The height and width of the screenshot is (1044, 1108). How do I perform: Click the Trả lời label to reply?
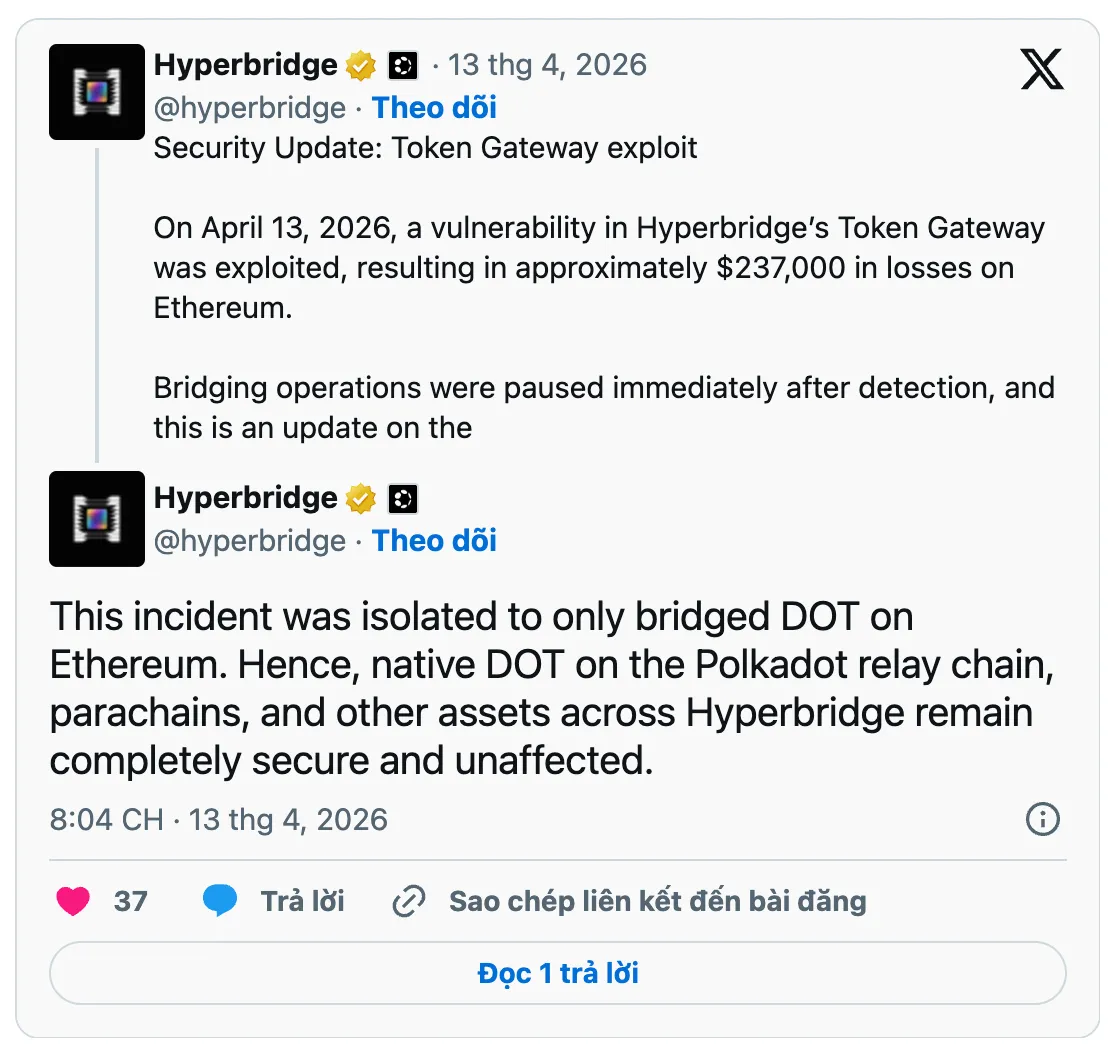click(x=306, y=900)
